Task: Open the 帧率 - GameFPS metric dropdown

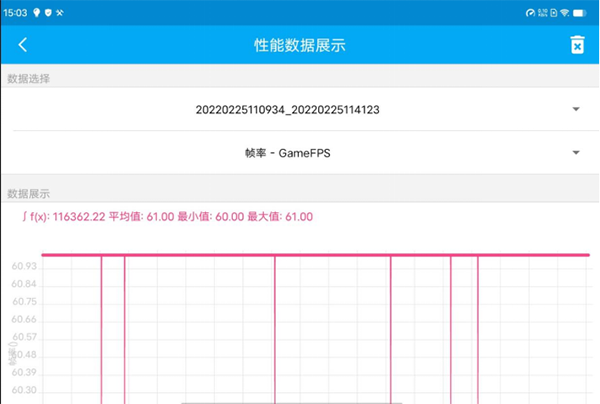Action: pos(300,153)
